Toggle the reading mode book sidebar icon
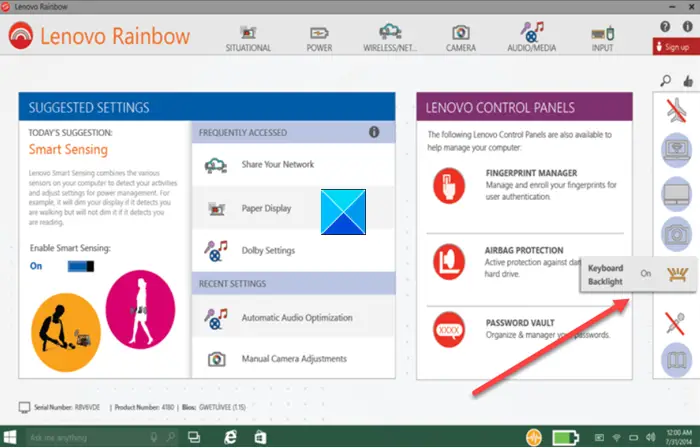 (676, 360)
